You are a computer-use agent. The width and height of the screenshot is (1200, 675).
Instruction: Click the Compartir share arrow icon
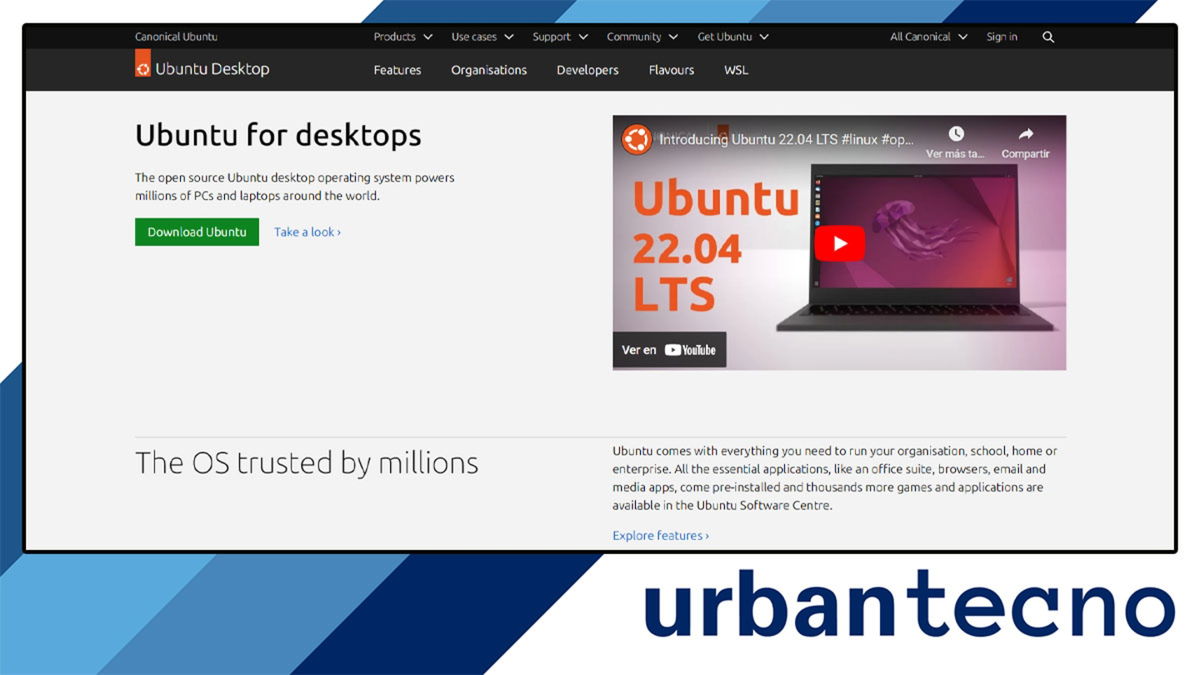(x=1025, y=133)
